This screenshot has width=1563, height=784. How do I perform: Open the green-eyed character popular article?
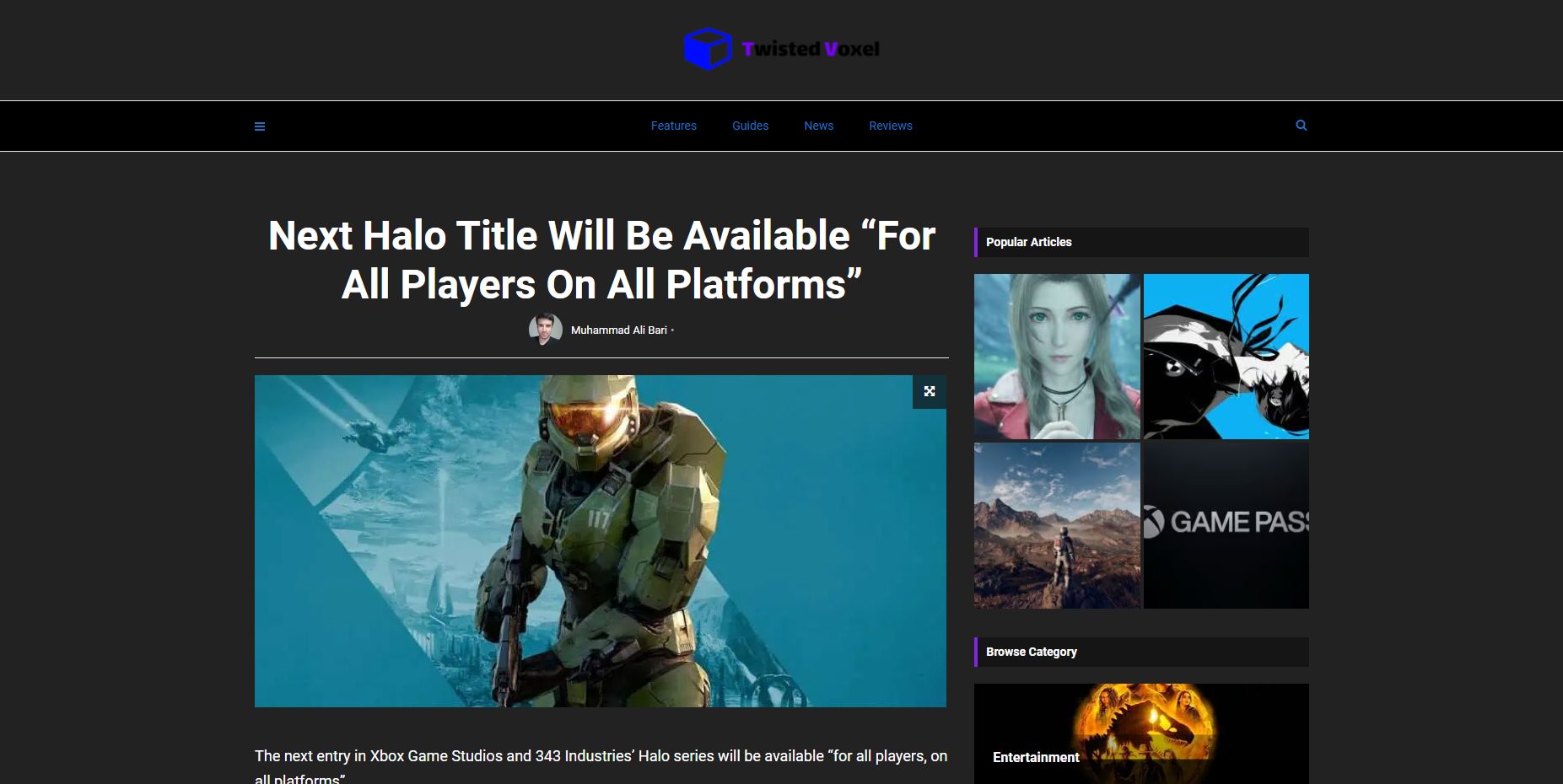click(x=1057, y=356)
